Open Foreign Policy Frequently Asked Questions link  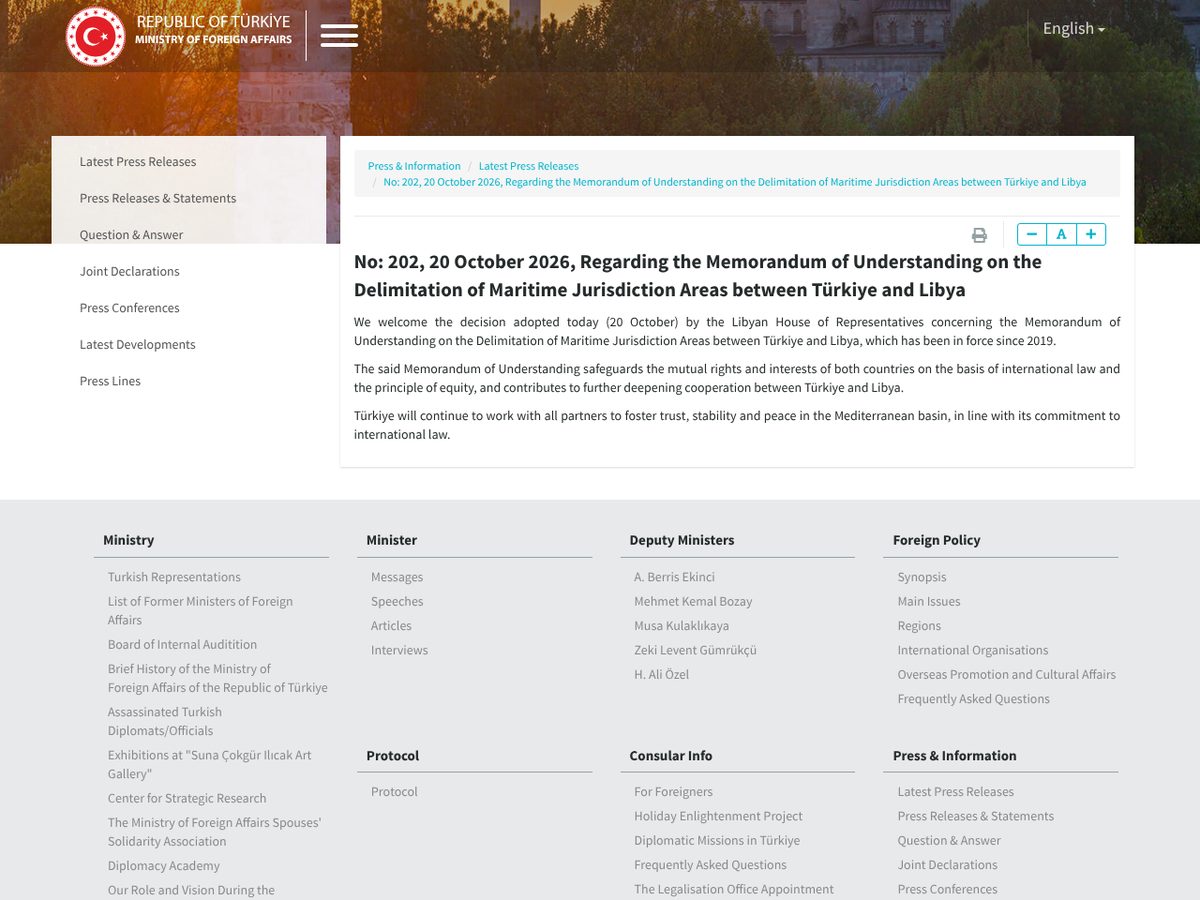tap(974, 699)
